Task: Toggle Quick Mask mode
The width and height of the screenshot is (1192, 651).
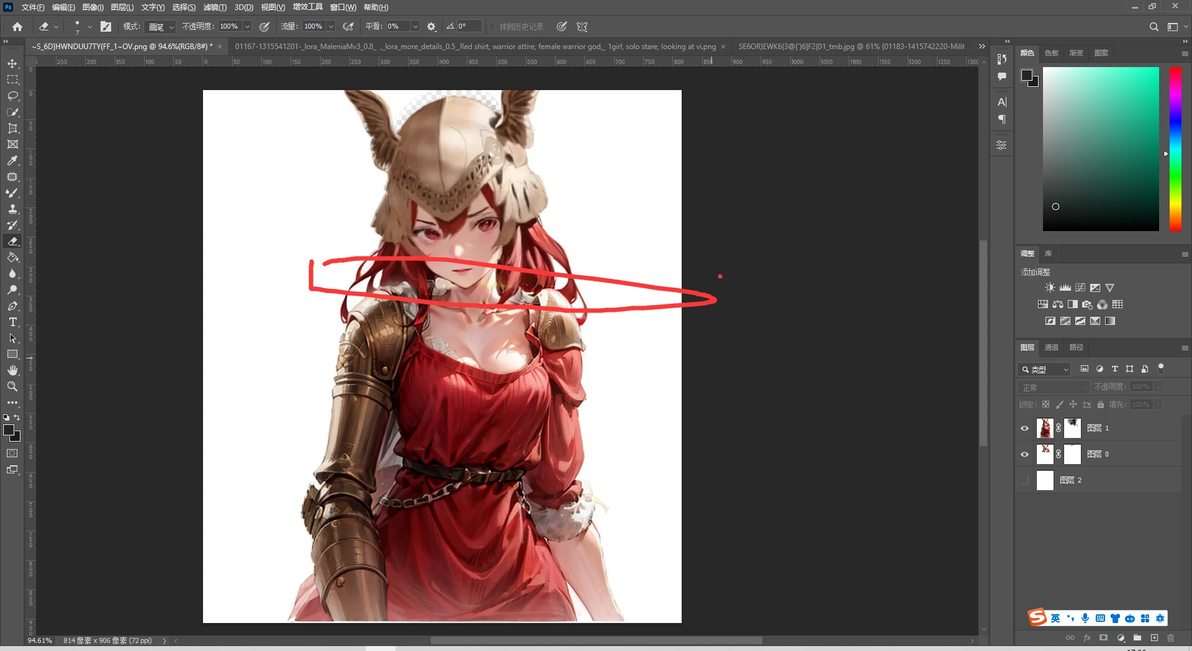Action: click(12, 453)
